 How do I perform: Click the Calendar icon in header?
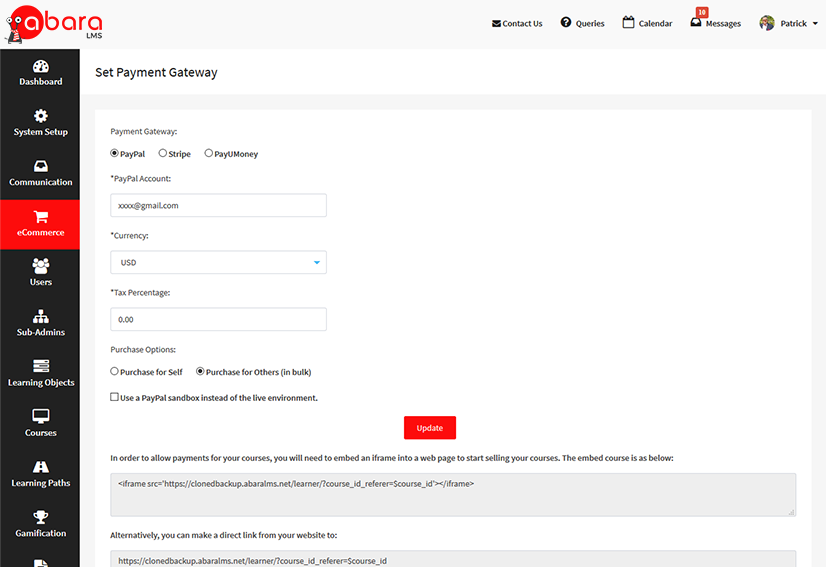pyautogui.click(x=628, y=22)
